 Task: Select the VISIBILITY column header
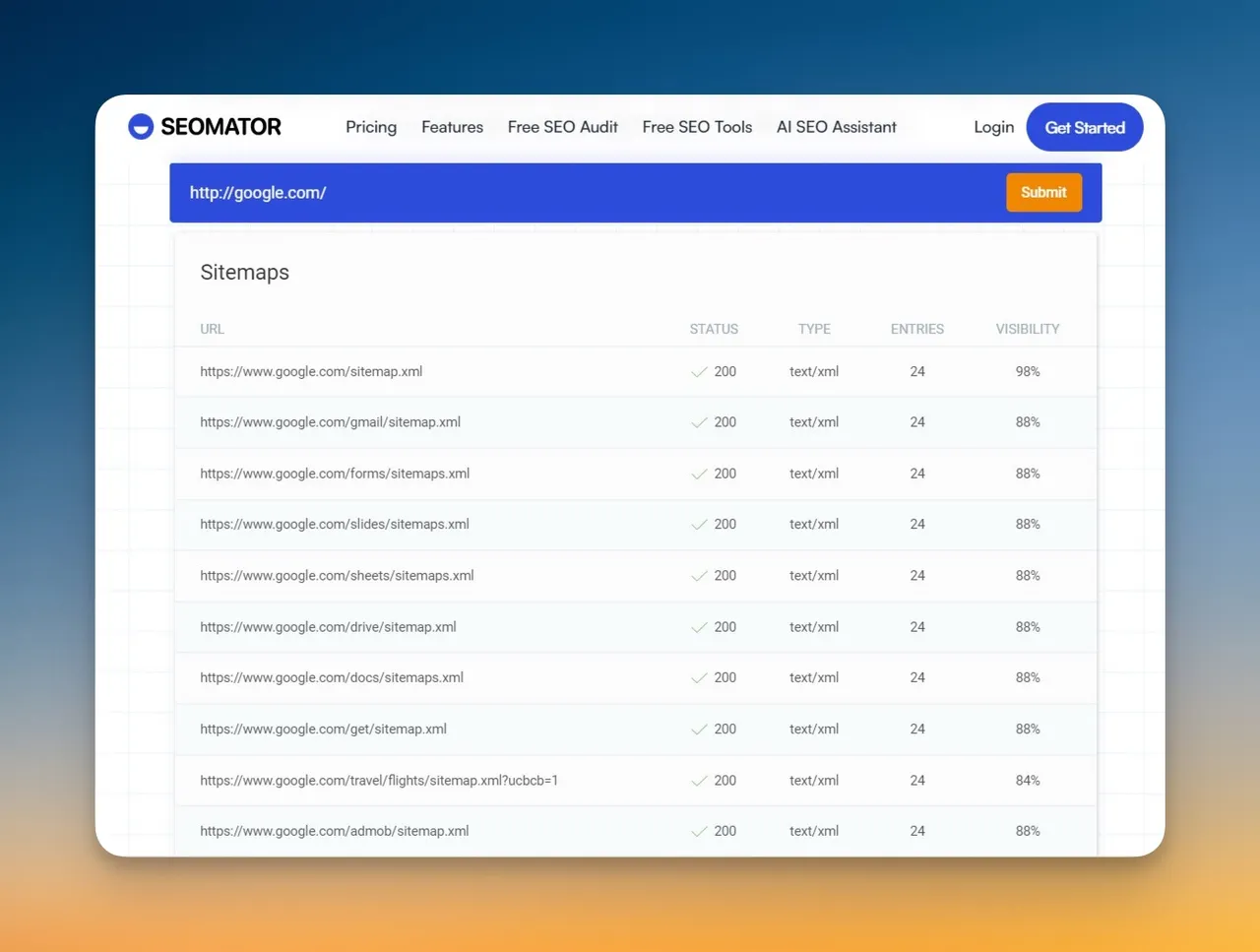click(x=1028, y=329)
